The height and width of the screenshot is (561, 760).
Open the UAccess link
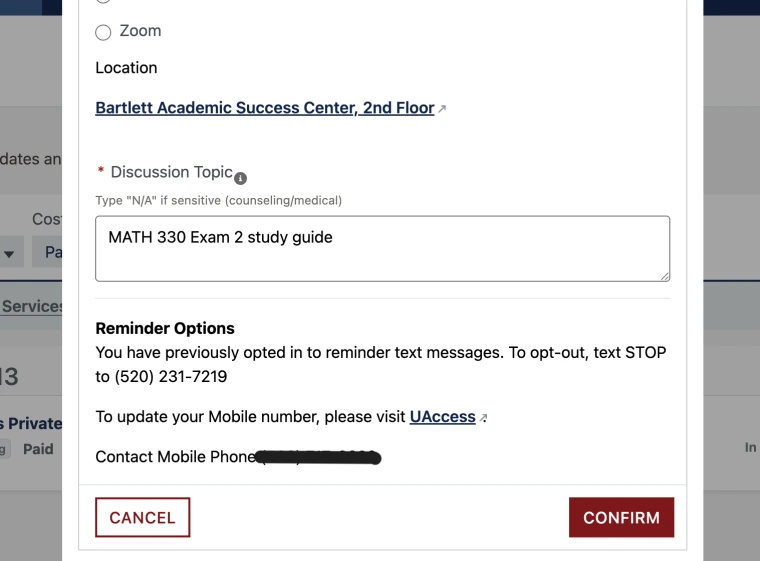pyautogui.click(x=442, y=417)
